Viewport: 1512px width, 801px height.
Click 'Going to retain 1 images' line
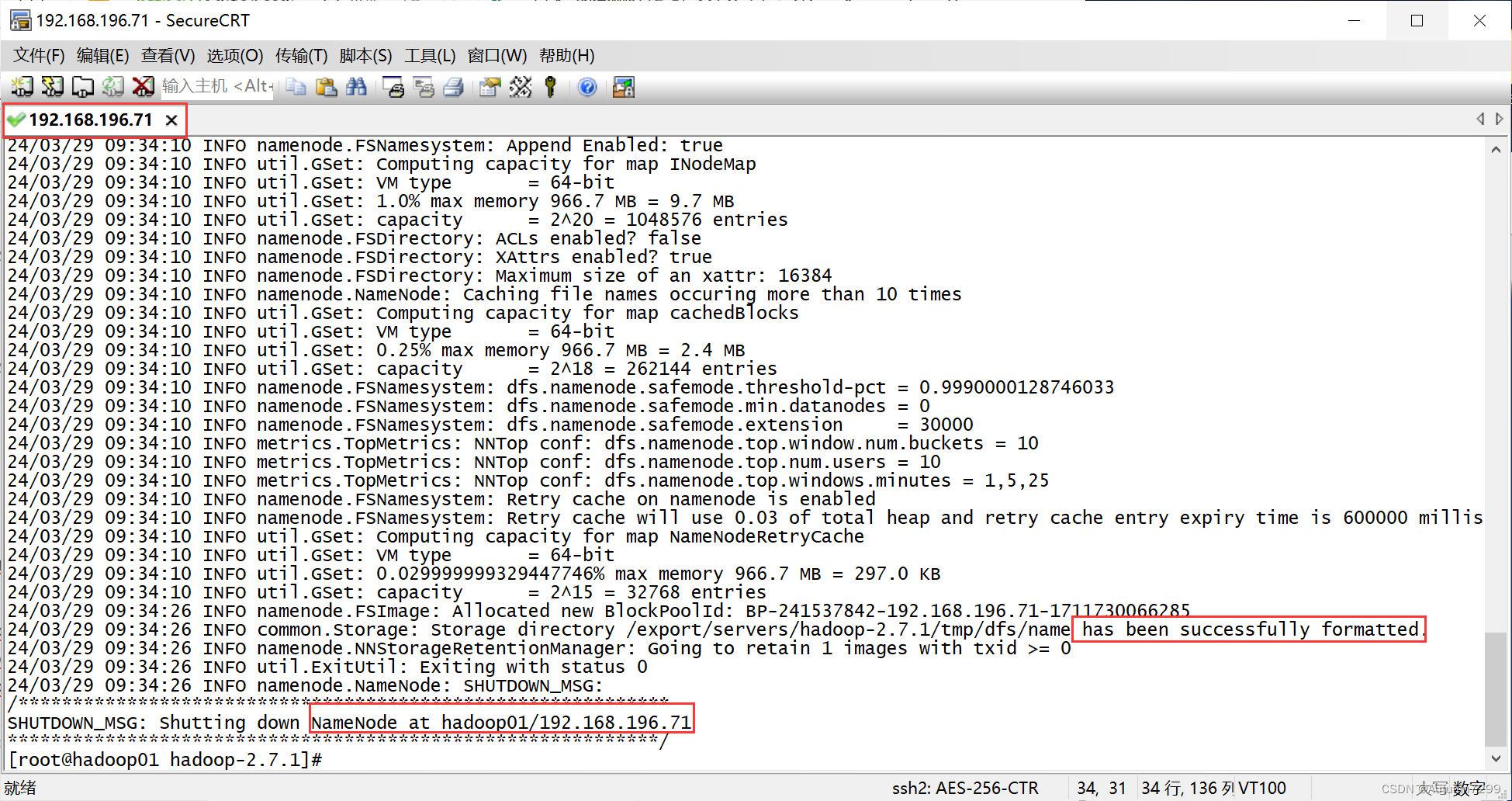pyautogui.click(x=539, y=648)
